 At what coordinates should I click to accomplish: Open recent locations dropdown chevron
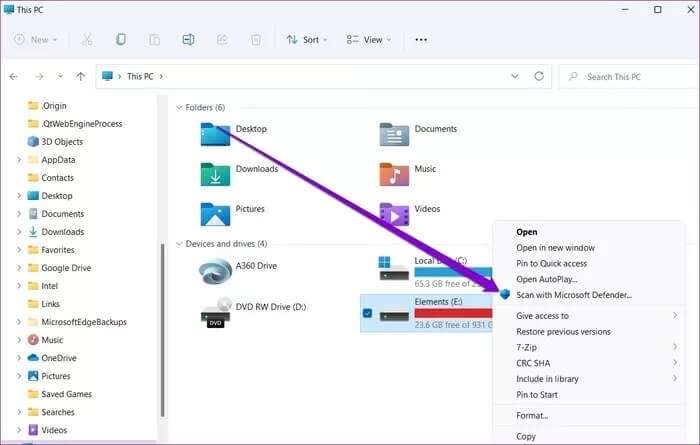point(60,76)
